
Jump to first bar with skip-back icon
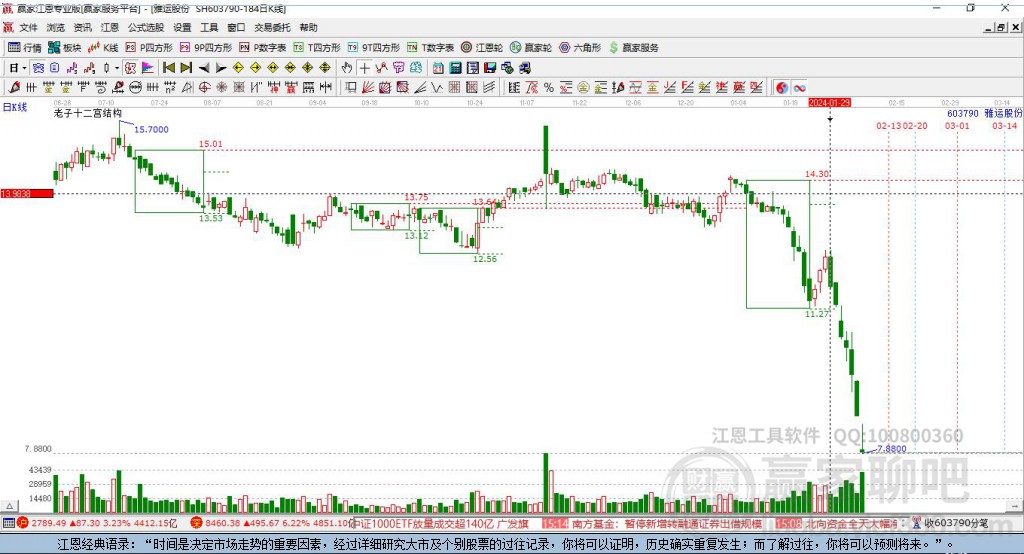point(169,68)
